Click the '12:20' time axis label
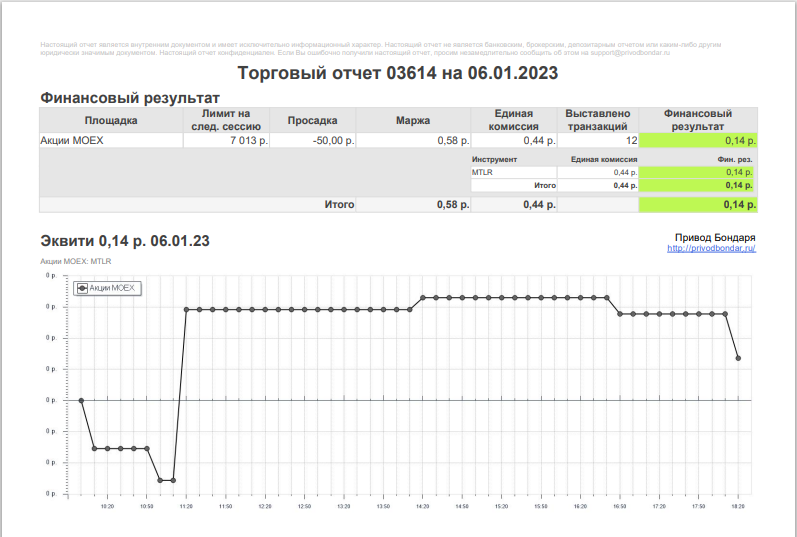 point(265,506)
